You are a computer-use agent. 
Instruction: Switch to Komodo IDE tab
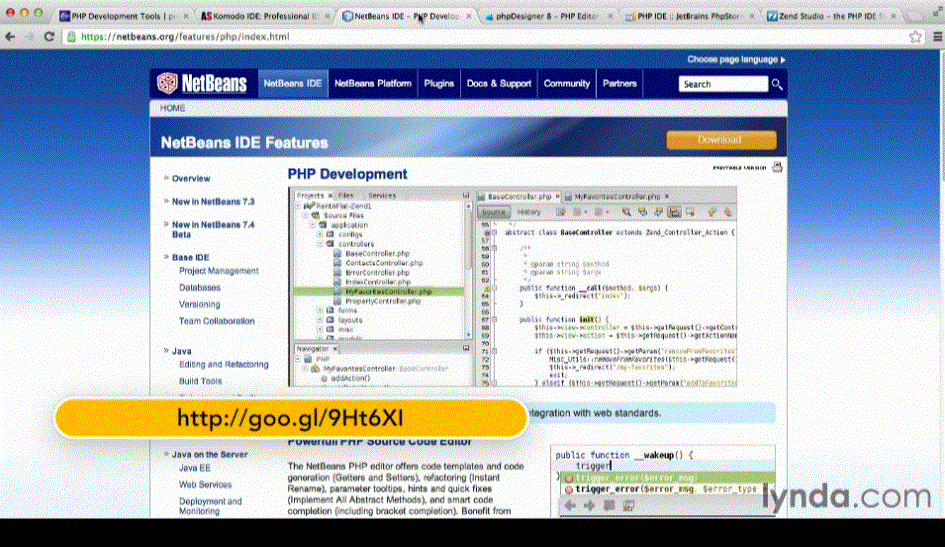264,16
